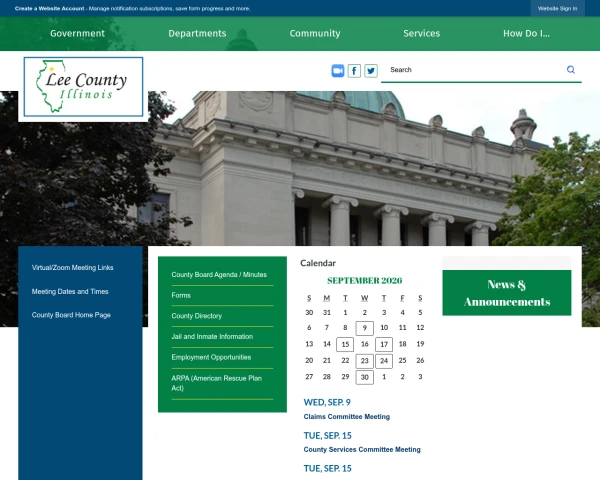Click the News & Announcements banner

click(507, 293)
